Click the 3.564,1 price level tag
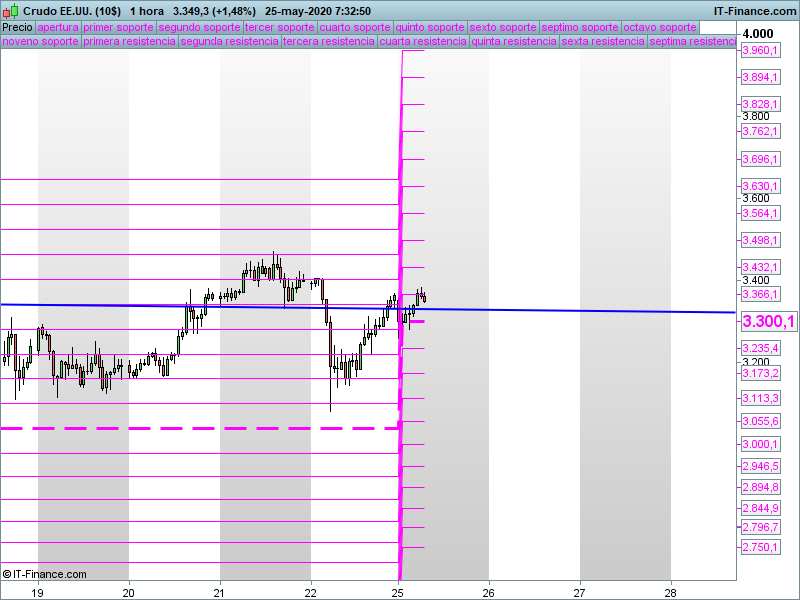 tap(760, 213)
